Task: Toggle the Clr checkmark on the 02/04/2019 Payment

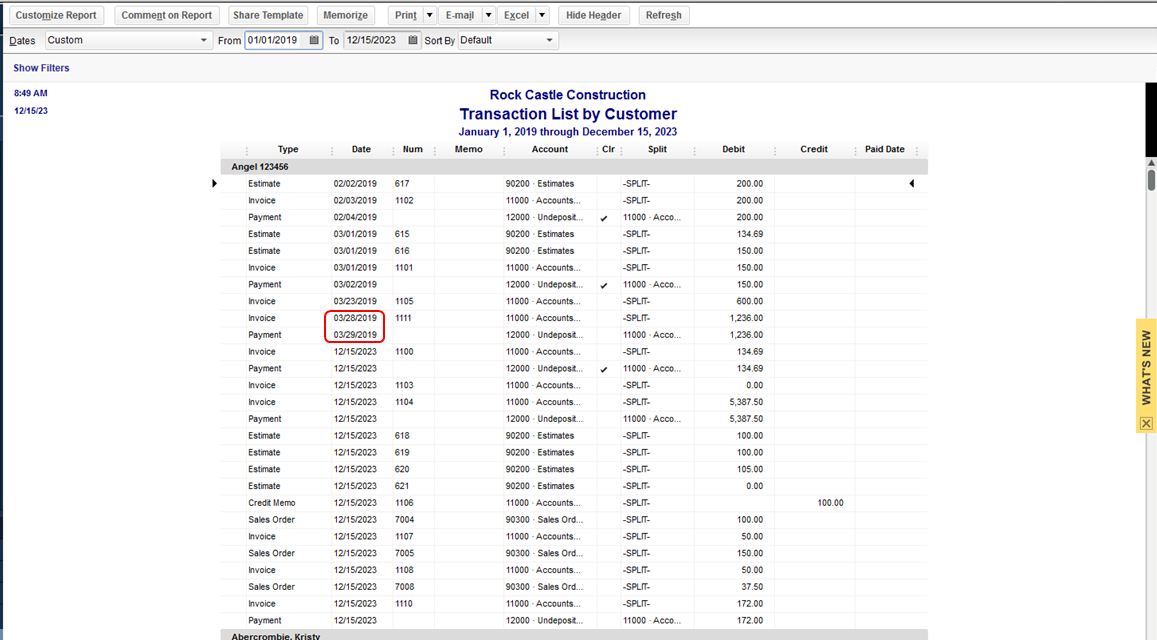Action: point(603,217)
